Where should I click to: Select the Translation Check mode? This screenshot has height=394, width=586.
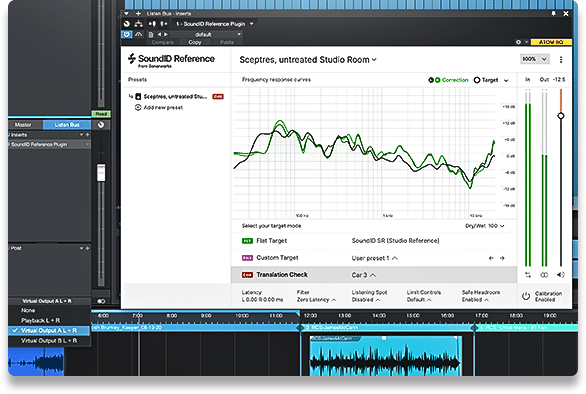pyautogui.click(x=275, y=275)
